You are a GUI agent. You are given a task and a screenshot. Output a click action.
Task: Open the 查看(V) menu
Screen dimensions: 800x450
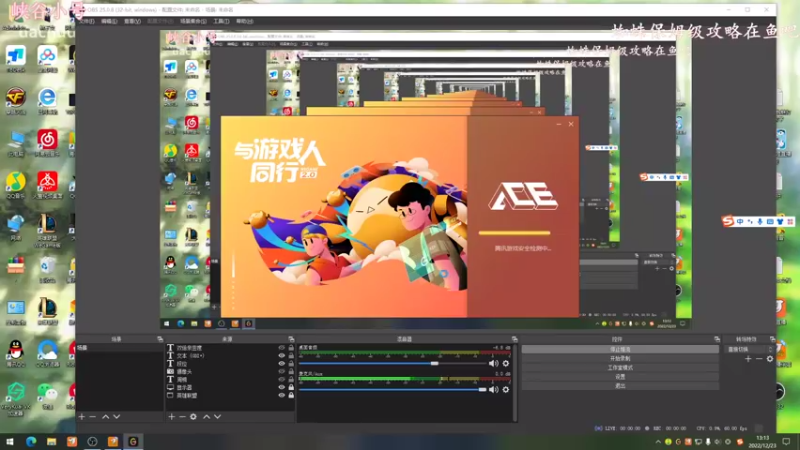(x=132, y=21)
